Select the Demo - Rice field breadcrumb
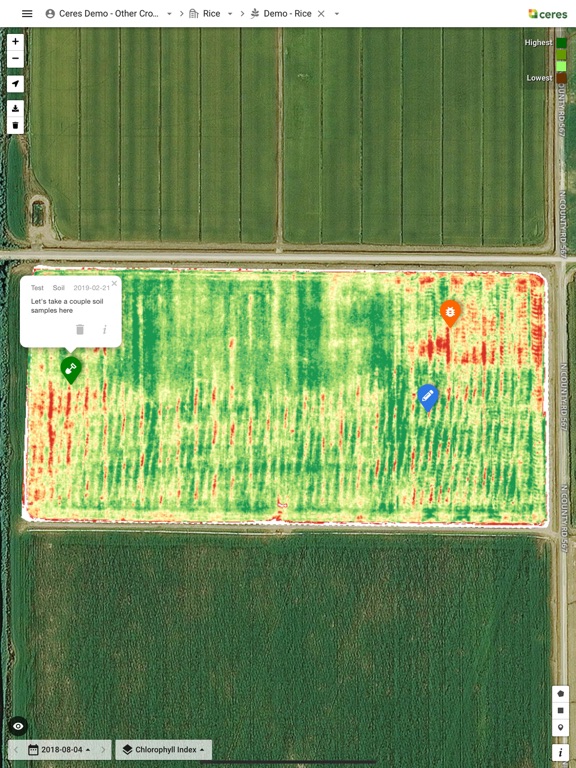This screenshot has height=768, width=576. click(288, 14)
